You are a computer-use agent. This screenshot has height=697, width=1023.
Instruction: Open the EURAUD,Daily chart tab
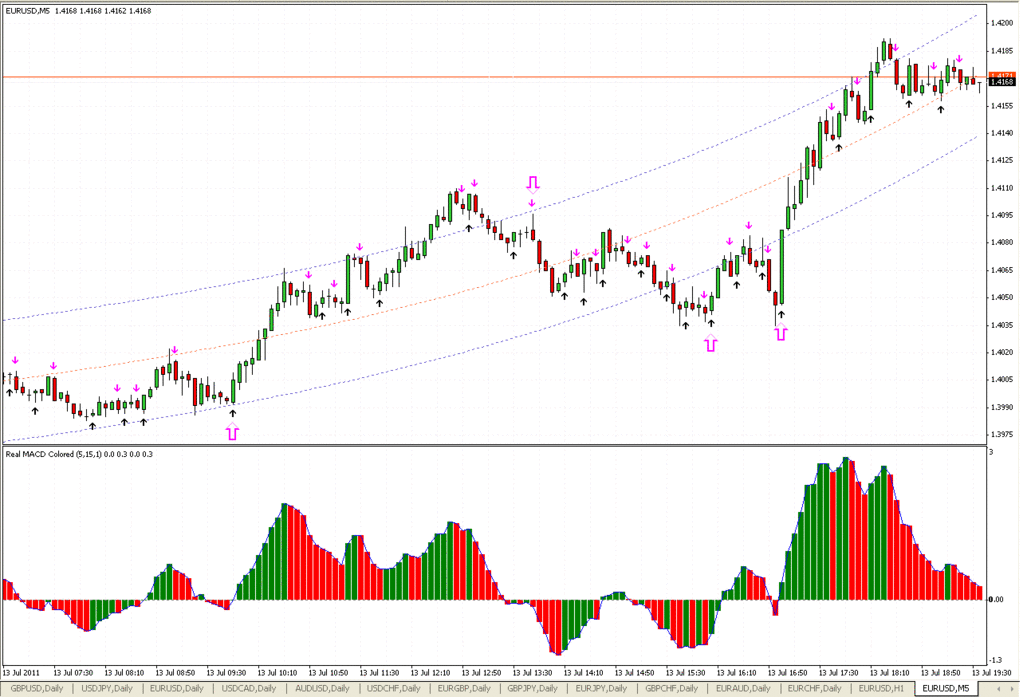pos(743,689)
